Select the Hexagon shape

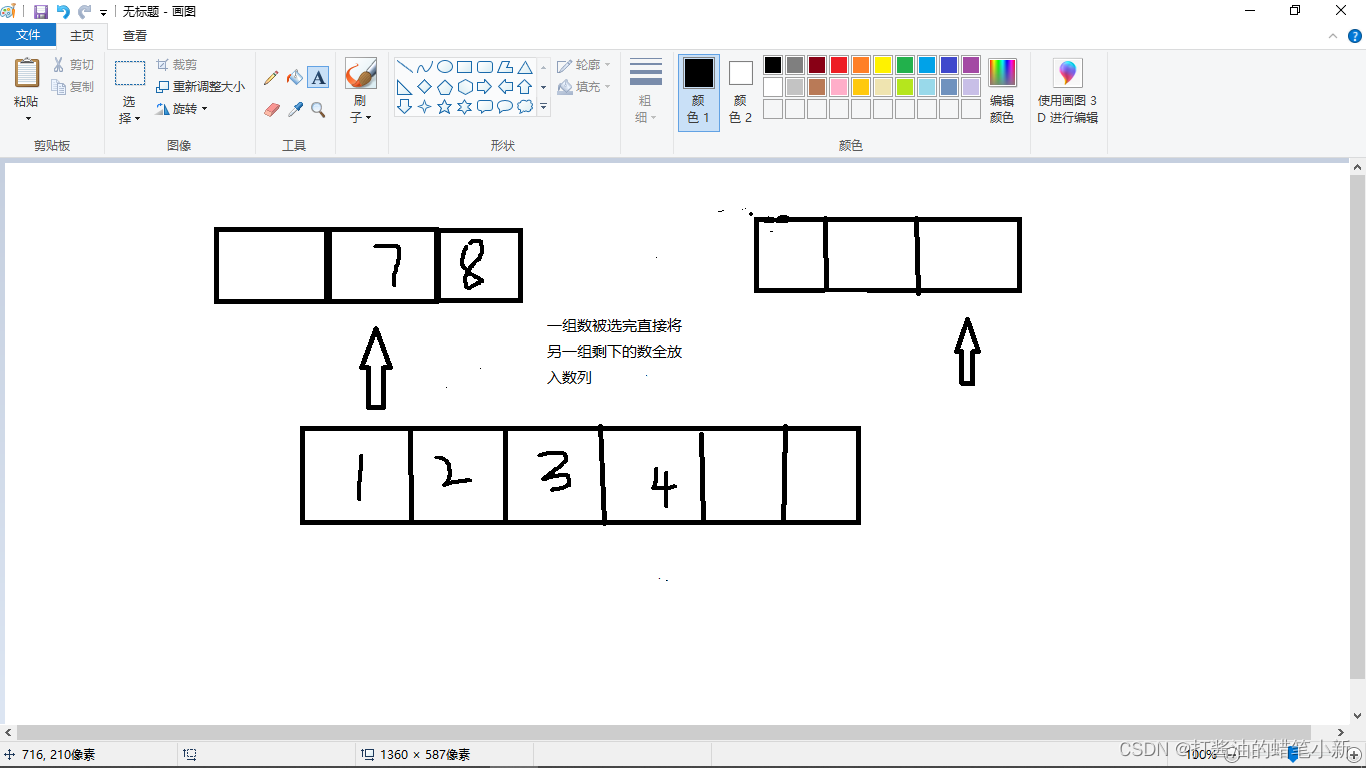(x=465, y=87)
